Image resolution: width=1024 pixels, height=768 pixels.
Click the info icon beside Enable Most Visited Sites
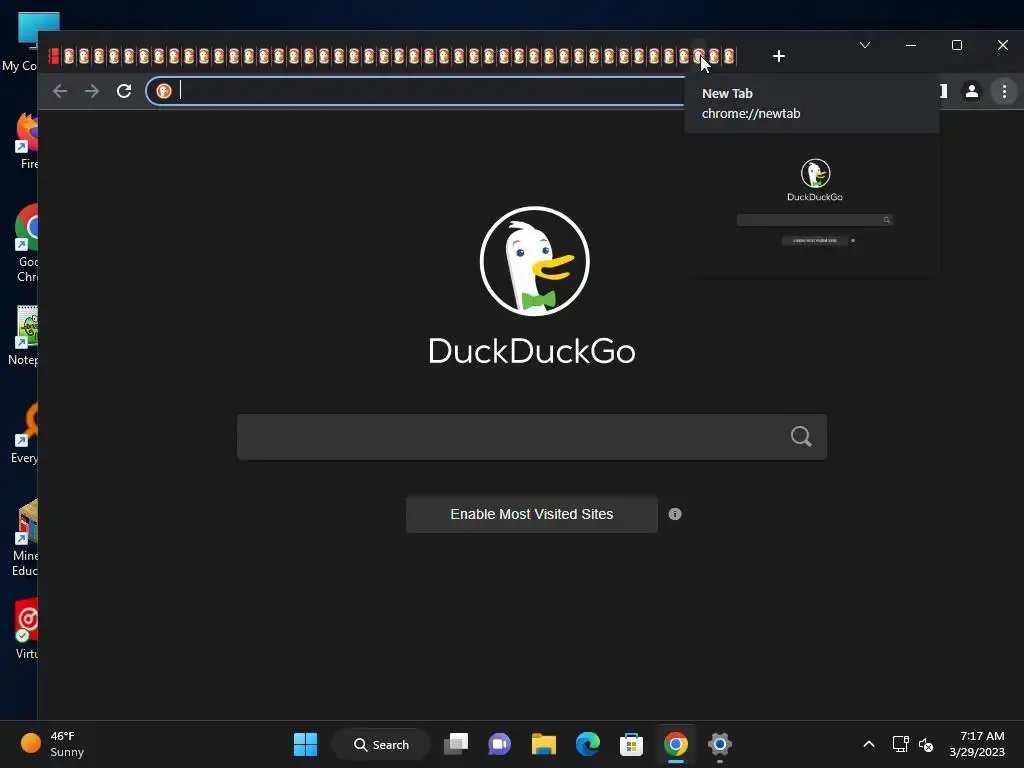point(675,514)
